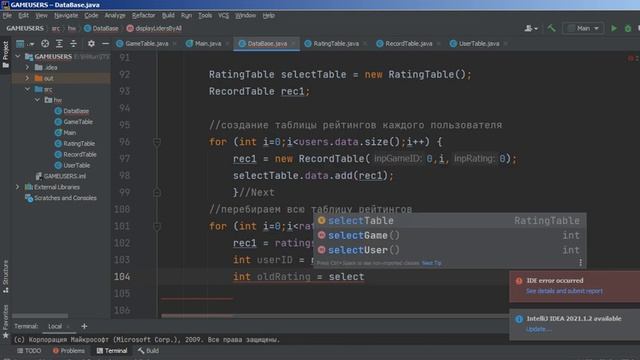This screenshot has height=360, width=640.
Task: Click the Run green play icon
Action: pyautogui.click(x=613, y=28)
